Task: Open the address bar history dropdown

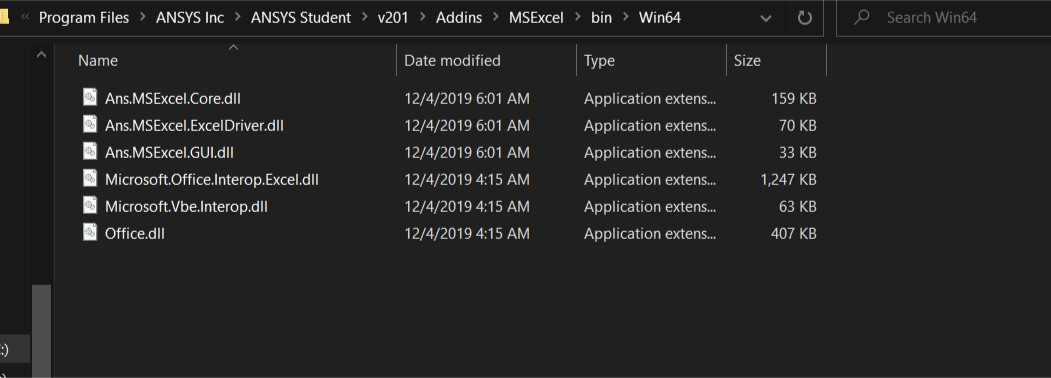Action: tap(765, 19)
